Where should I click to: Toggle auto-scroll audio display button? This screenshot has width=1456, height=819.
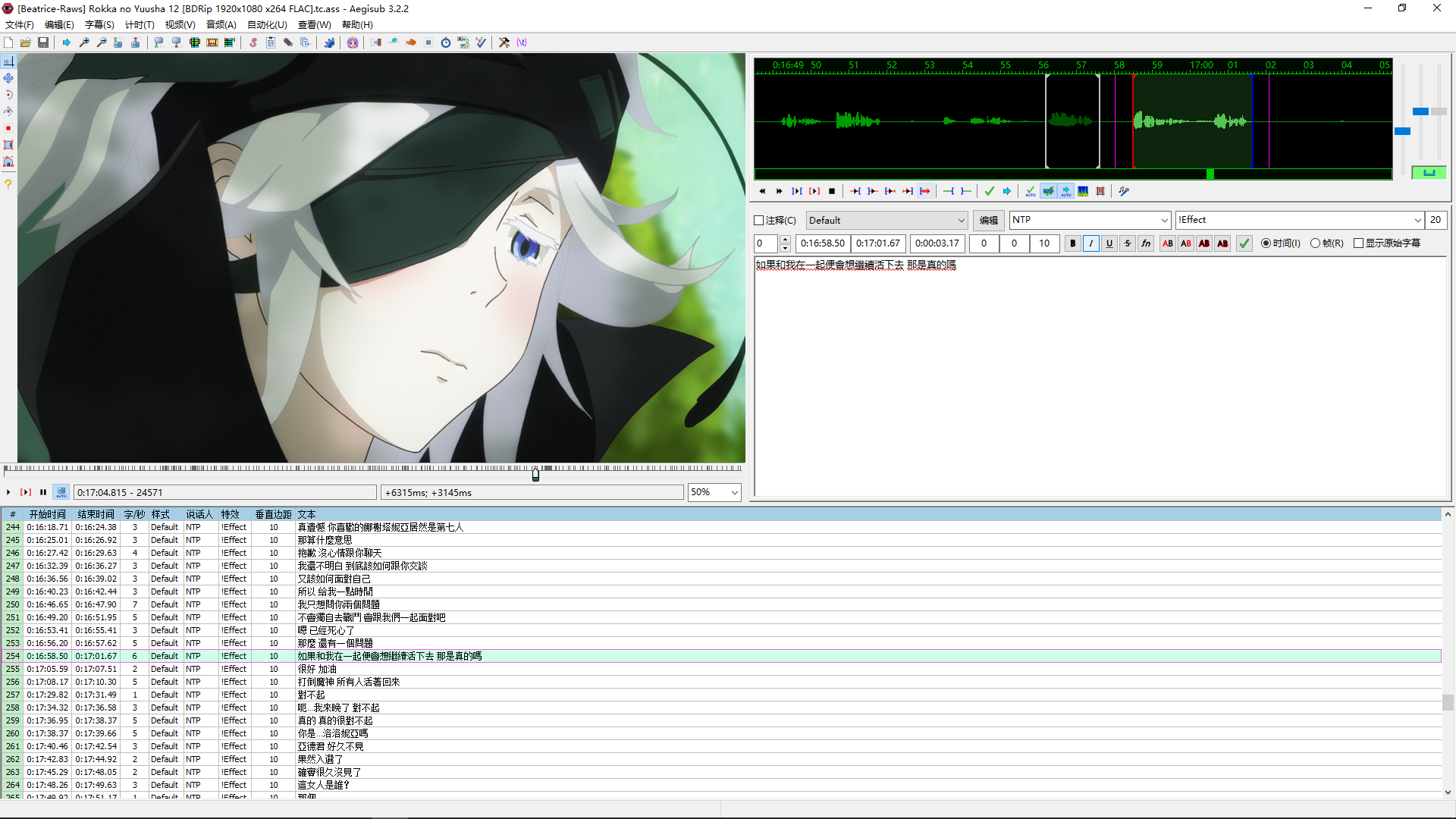click(x=1065, y=191)
